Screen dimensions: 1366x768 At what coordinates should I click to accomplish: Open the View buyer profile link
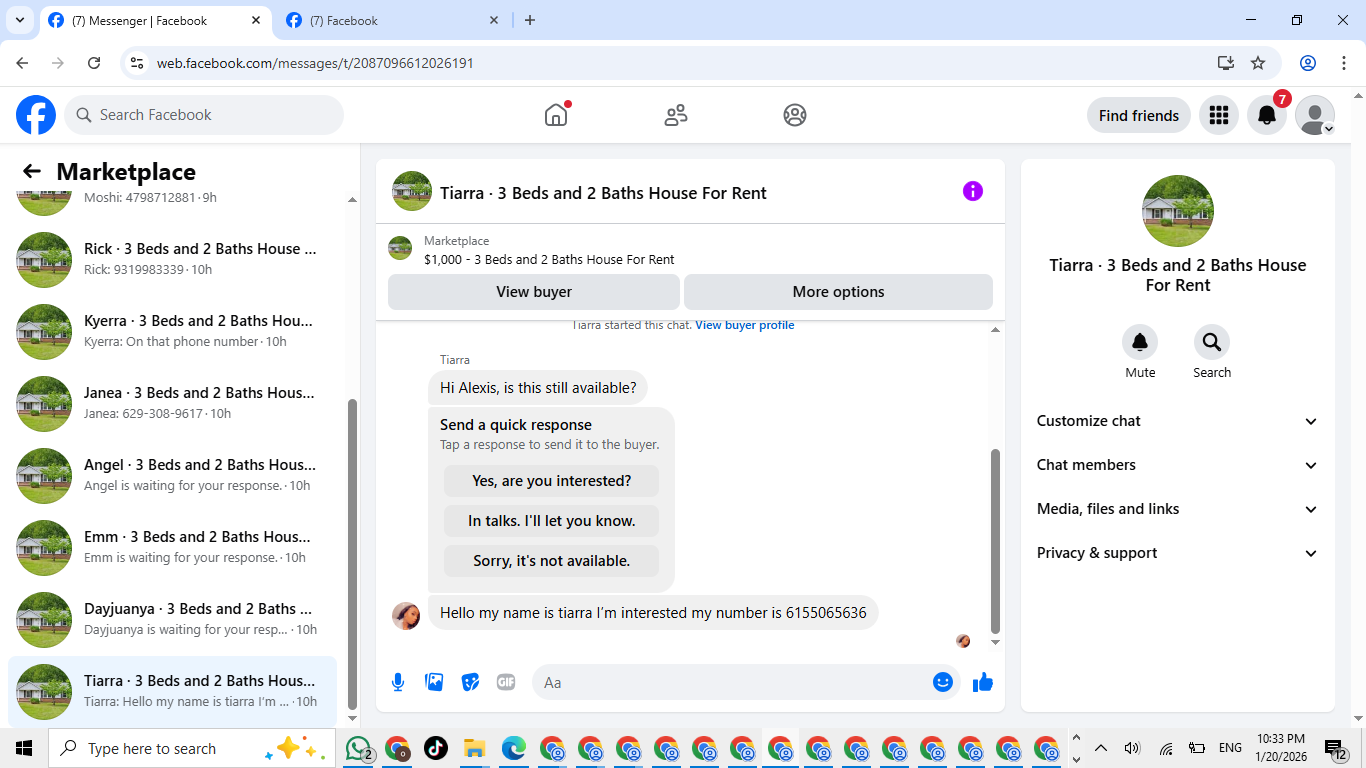pyautogui.click(x=745, y=325)
